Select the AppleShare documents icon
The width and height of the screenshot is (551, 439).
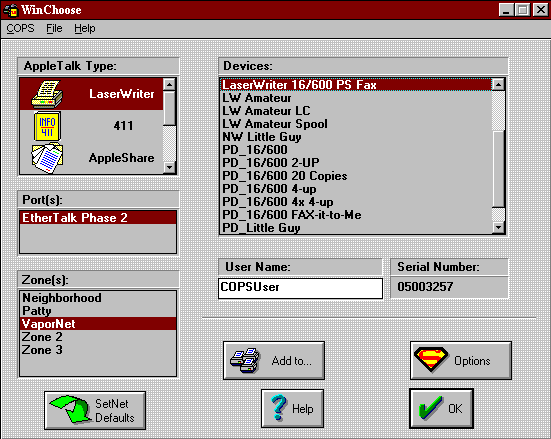(x=47, y=158)
